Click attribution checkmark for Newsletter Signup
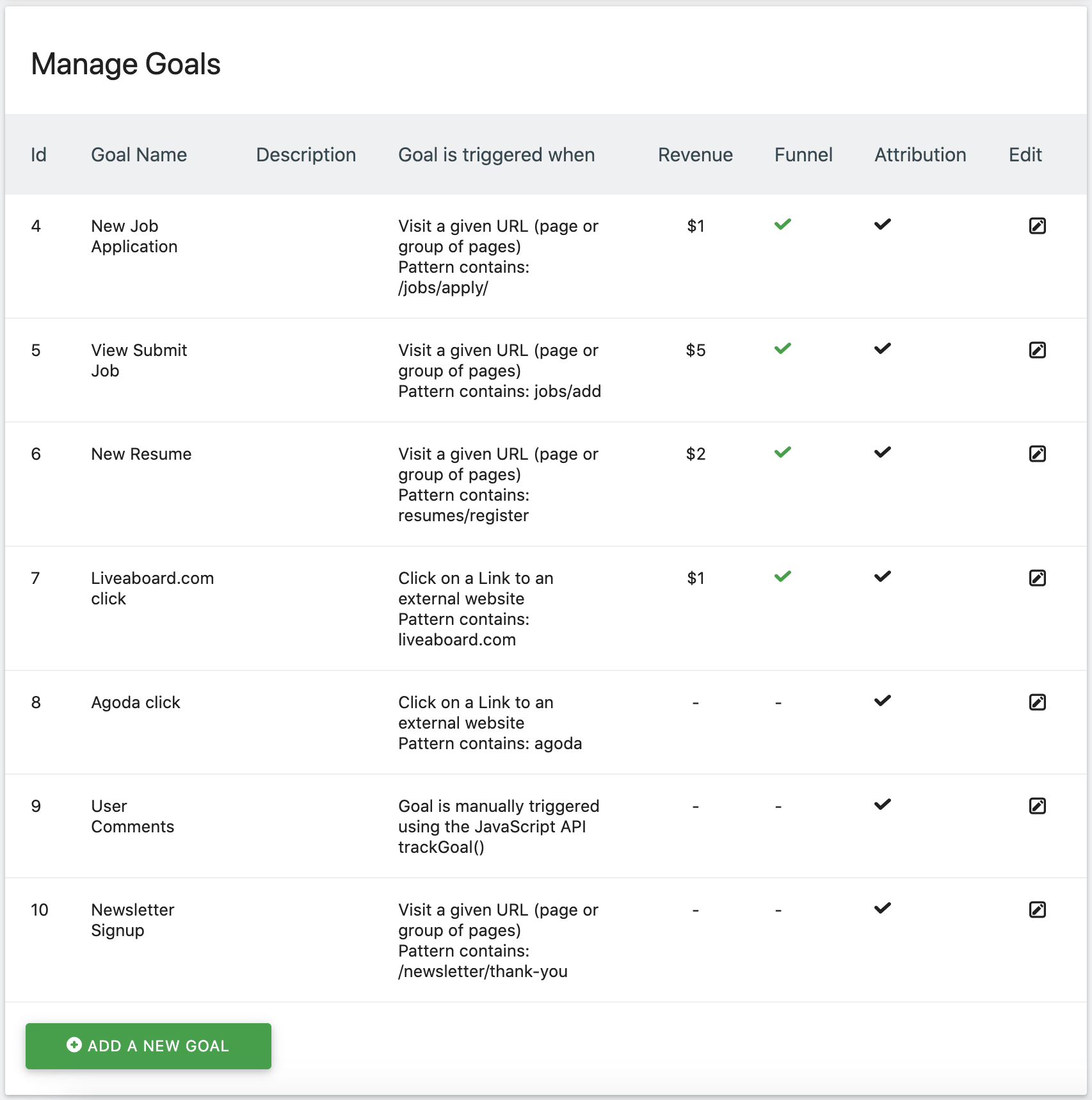 pos(882,909)
